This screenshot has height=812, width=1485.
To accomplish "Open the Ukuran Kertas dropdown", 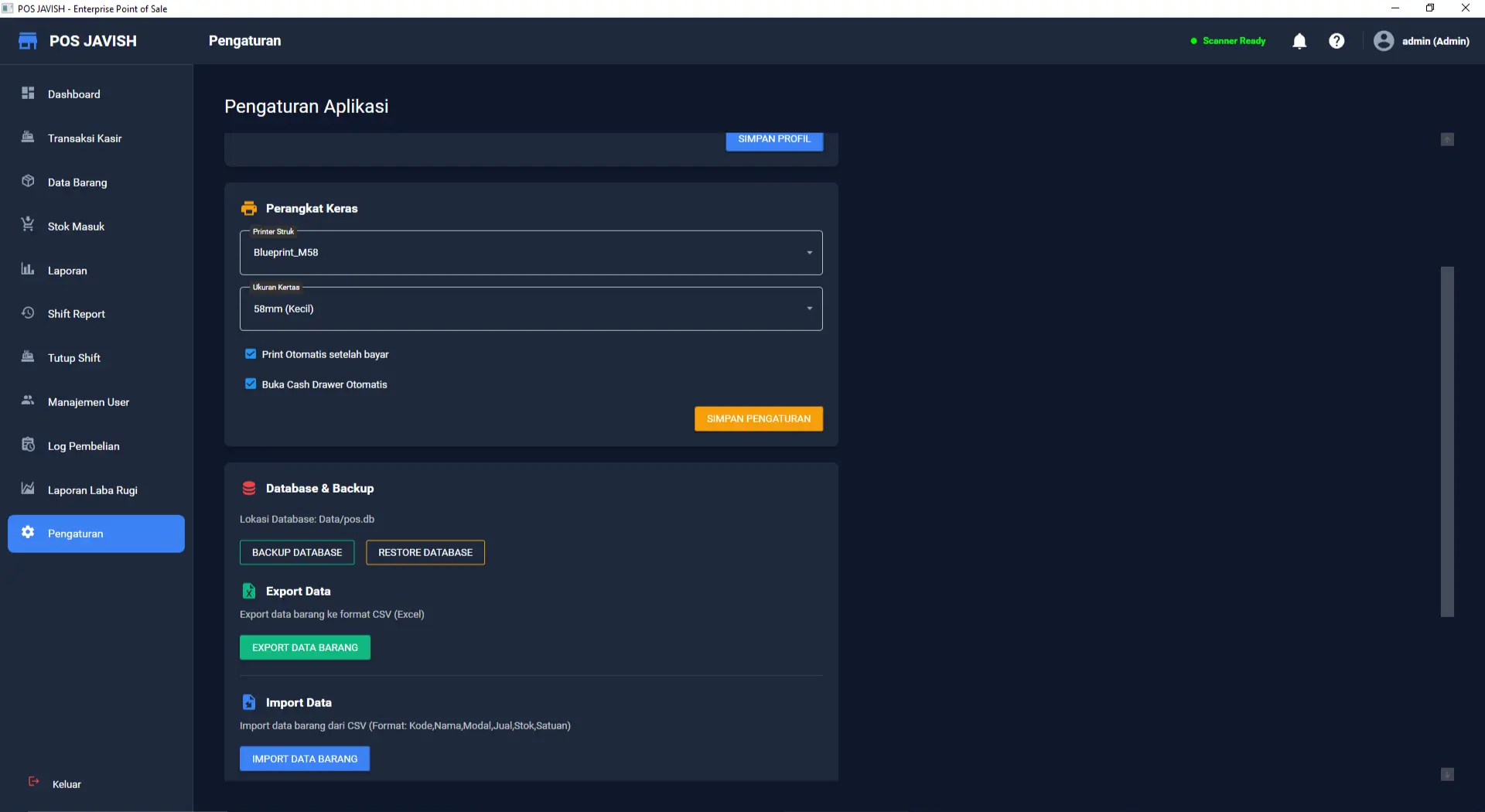I will click(x=531, y=309).
